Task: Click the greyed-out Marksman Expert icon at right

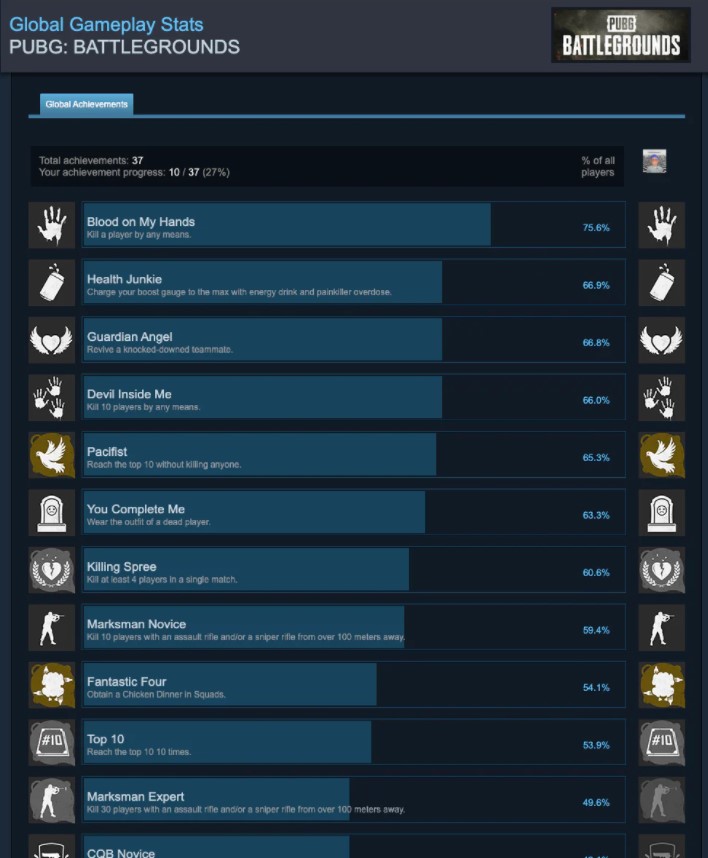Action: coord(661,800)
